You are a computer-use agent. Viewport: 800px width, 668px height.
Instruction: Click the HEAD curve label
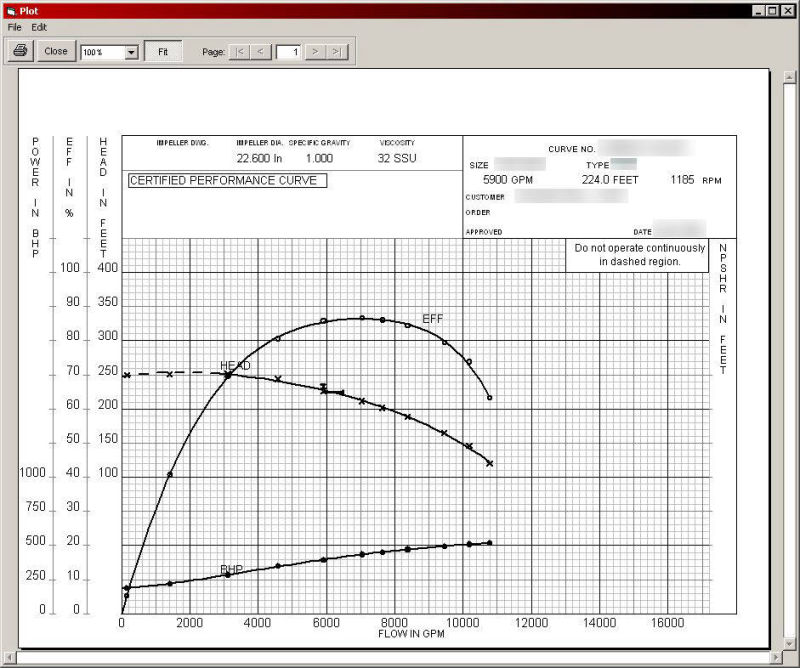pyautogui.click(x=235, y=365)
